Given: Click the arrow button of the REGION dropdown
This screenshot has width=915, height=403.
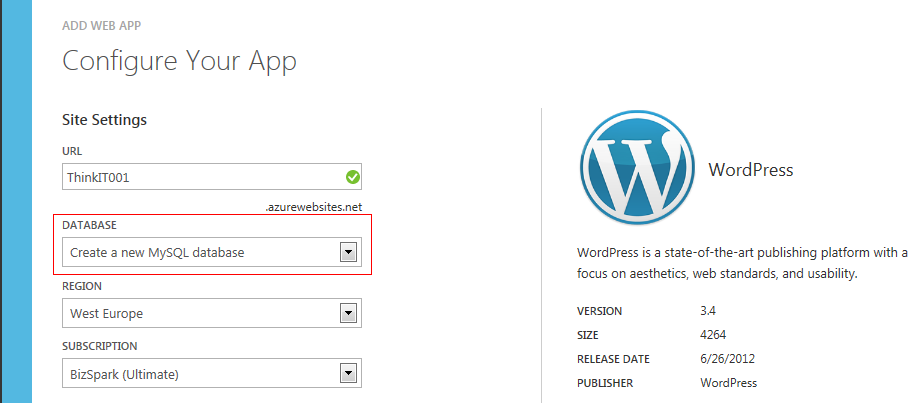Looking at the screenshot, I should coord(348,314).
